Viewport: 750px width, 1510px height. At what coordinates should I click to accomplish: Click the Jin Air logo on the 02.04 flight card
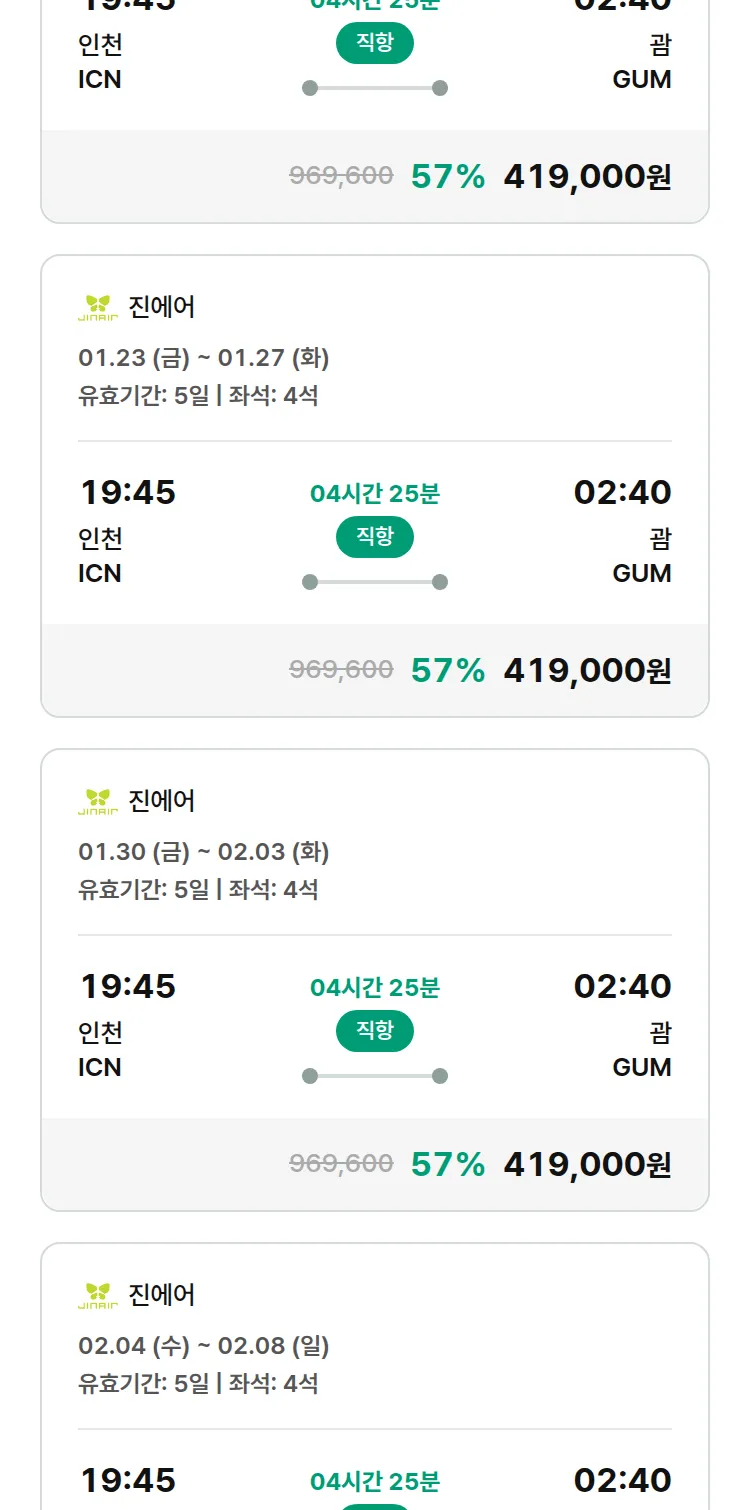click(x=98, y=1295)
